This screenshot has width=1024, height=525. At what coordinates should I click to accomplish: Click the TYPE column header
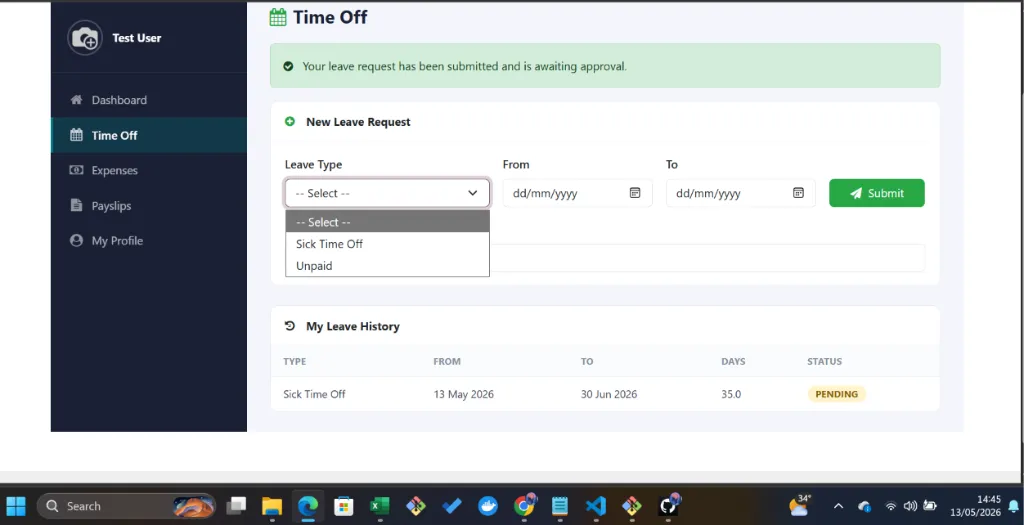point(295,361)
